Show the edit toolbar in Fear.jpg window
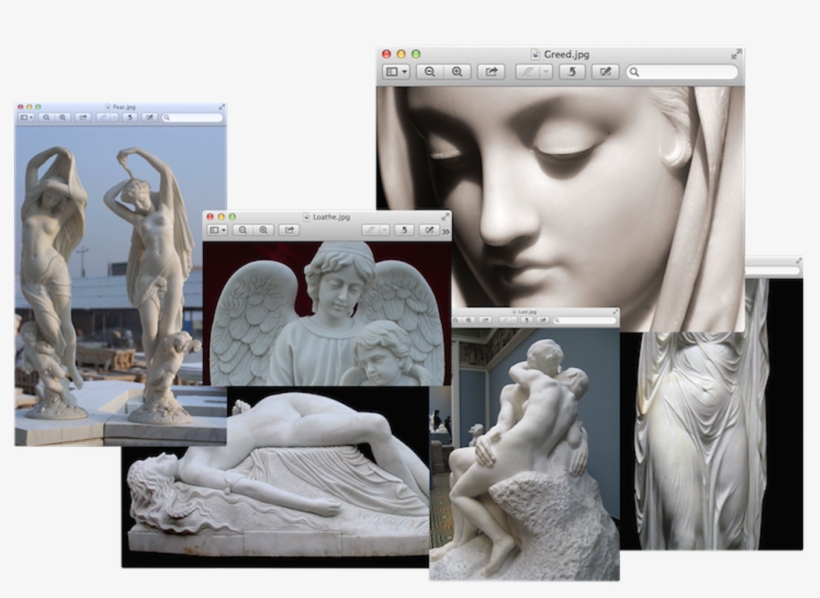The image size is (820, 598). pos(150,117)
